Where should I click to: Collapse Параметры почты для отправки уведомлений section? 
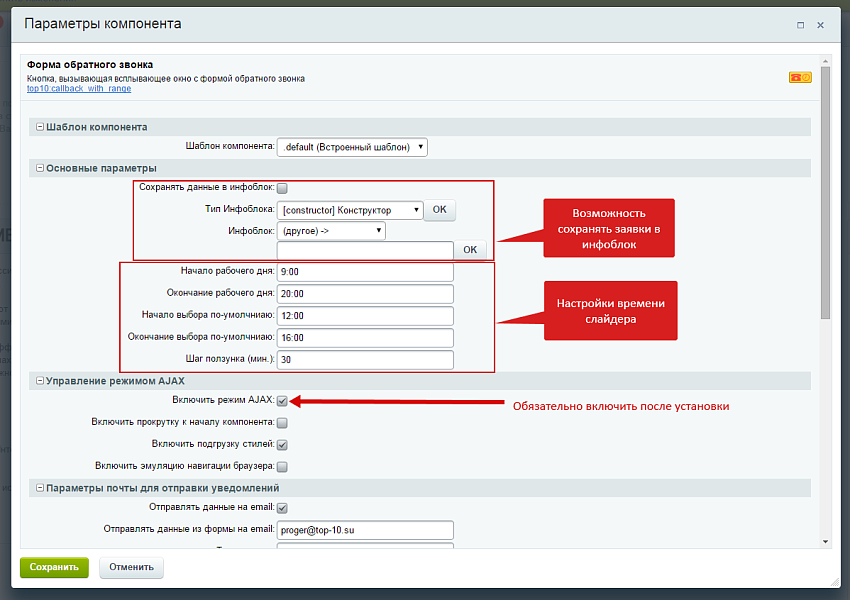[40, 488]
